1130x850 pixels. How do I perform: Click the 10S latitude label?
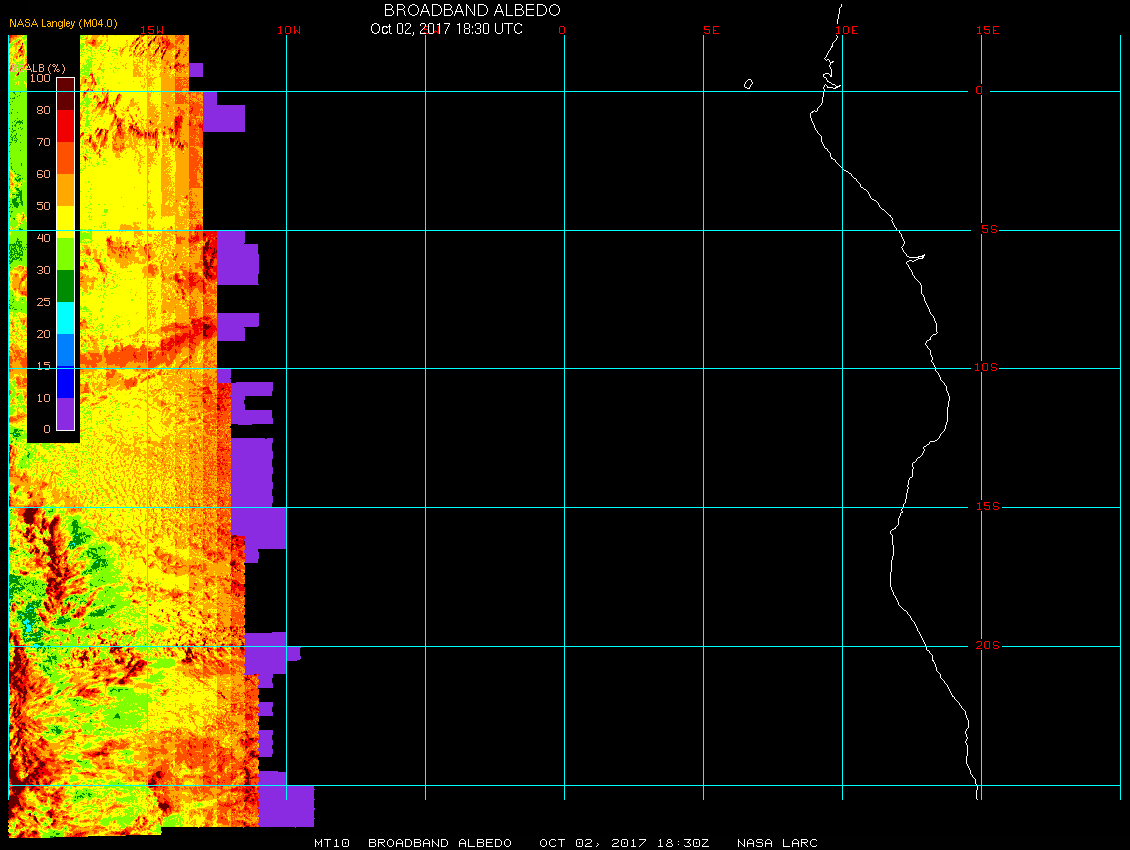[985, 368]
